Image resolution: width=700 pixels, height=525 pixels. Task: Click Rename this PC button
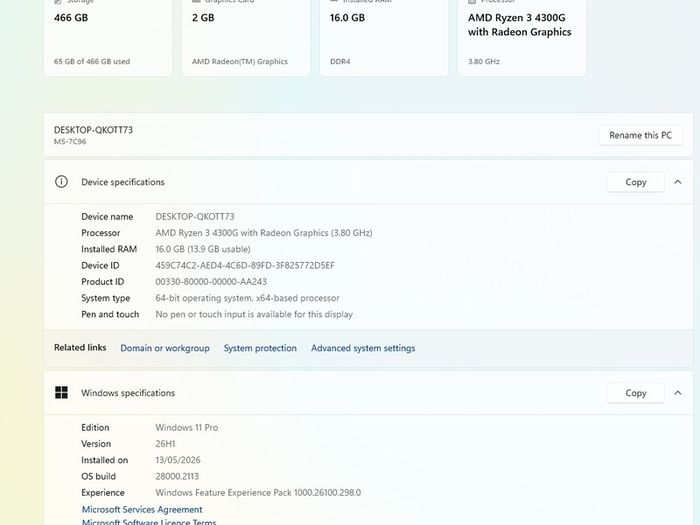[640, 135]
